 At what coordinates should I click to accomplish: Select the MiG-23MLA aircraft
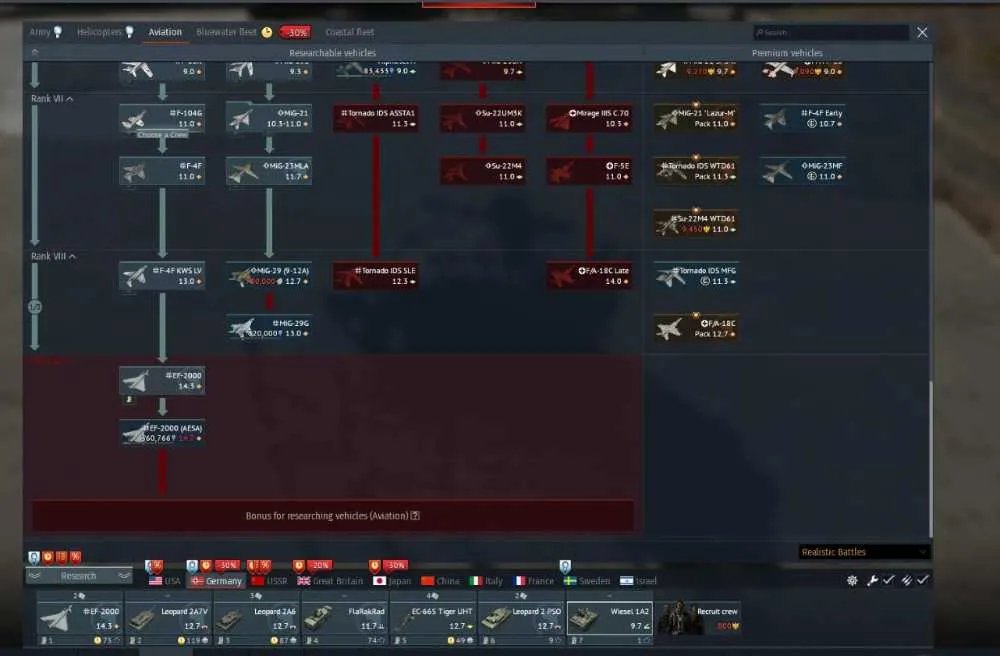pyautogui.click(x=269, y=171)
